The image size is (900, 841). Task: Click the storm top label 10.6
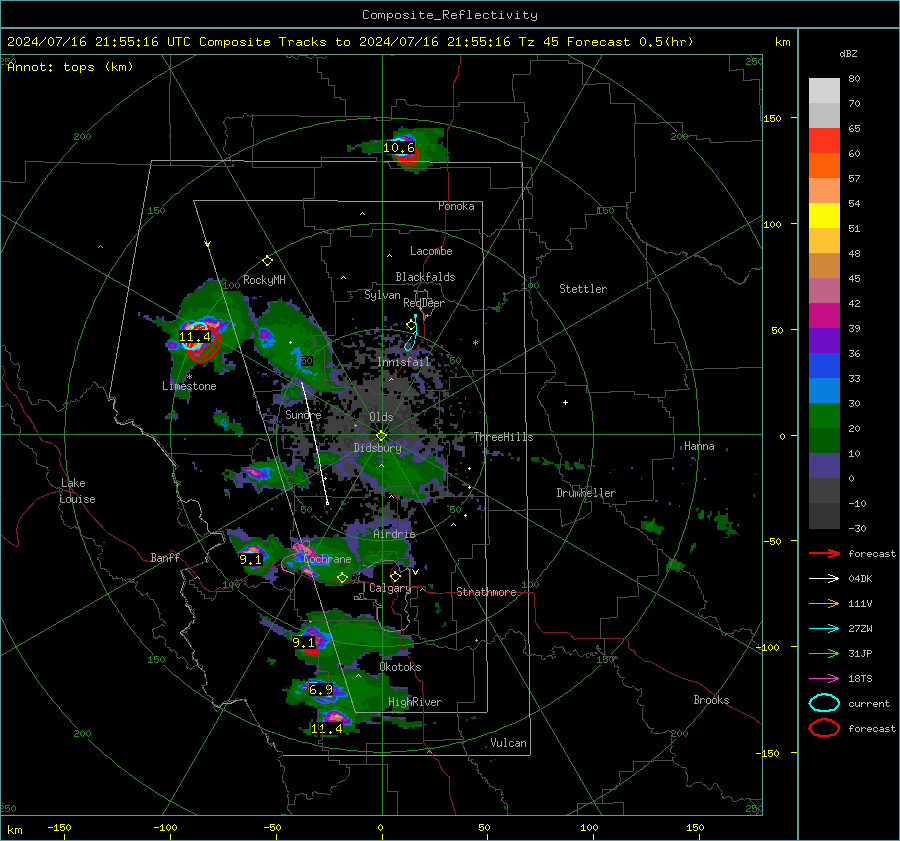pos(398,148)
